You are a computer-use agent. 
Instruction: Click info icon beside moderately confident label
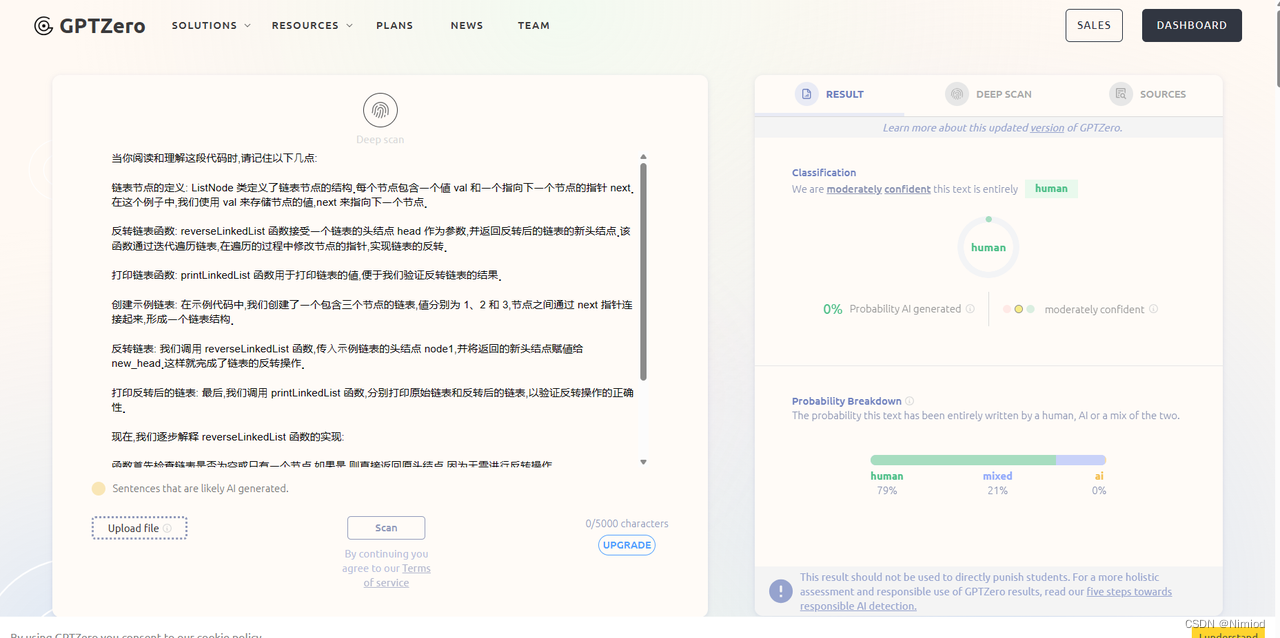point(1153,309)
